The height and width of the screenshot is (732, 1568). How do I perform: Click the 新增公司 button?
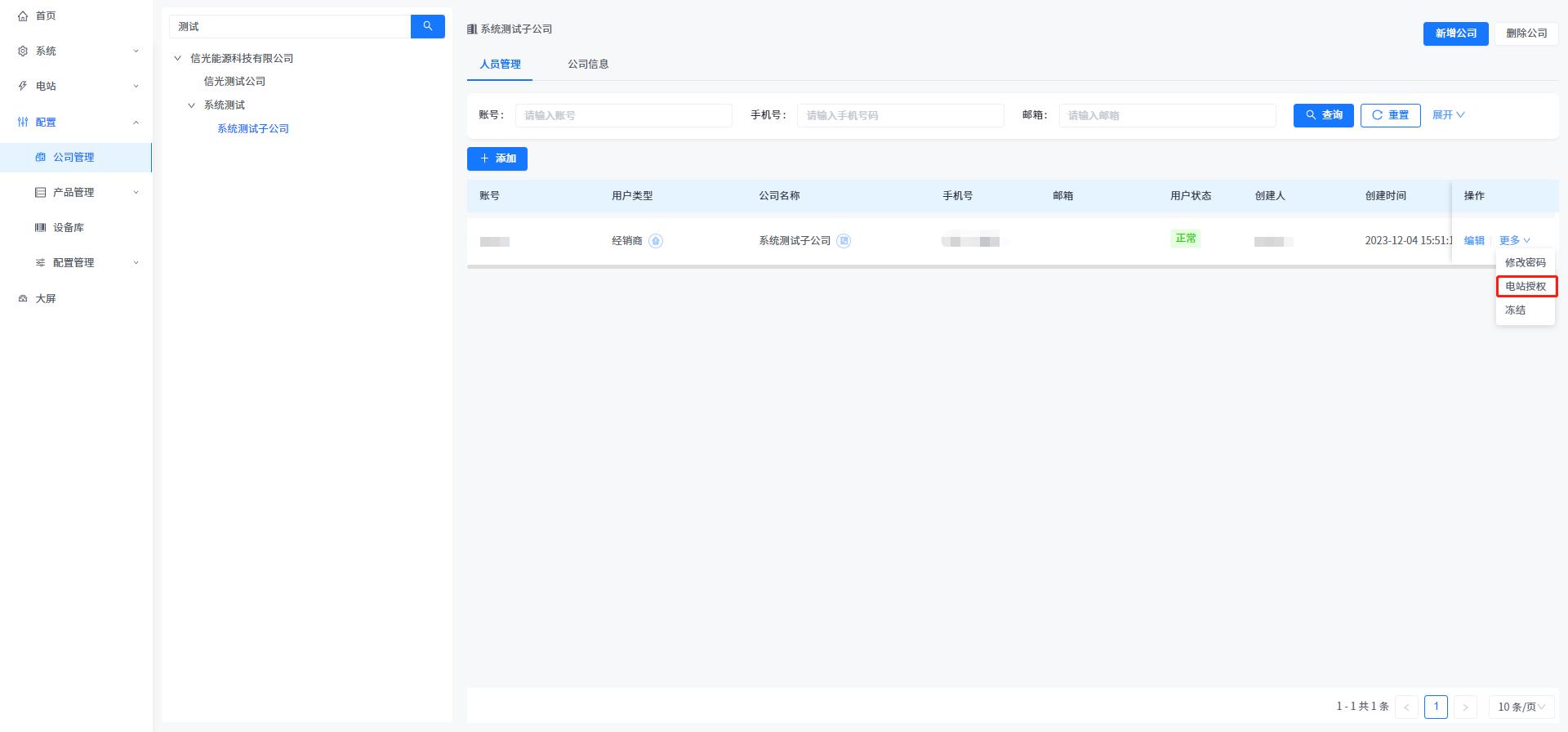click(1455, 33)
